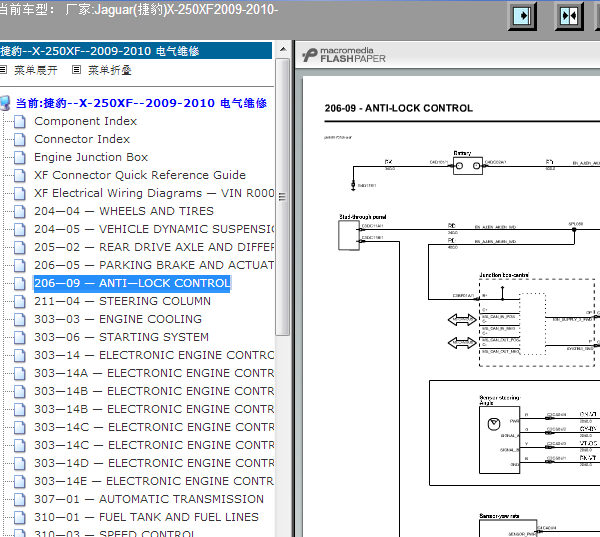Open the Connector Index document
The image size is (600, 537).
click(x=82, y=139)
